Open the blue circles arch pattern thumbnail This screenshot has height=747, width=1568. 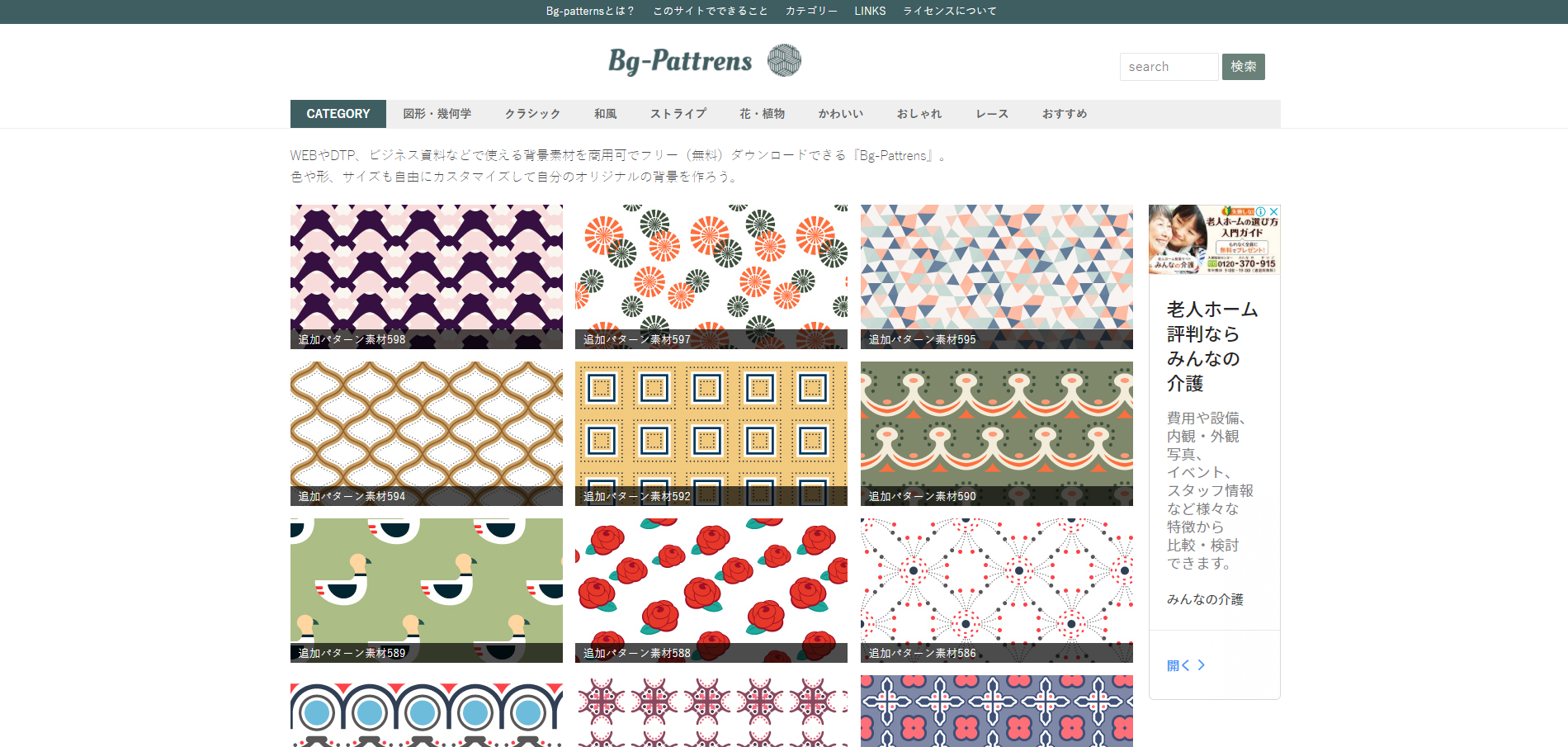pos(427,712)
